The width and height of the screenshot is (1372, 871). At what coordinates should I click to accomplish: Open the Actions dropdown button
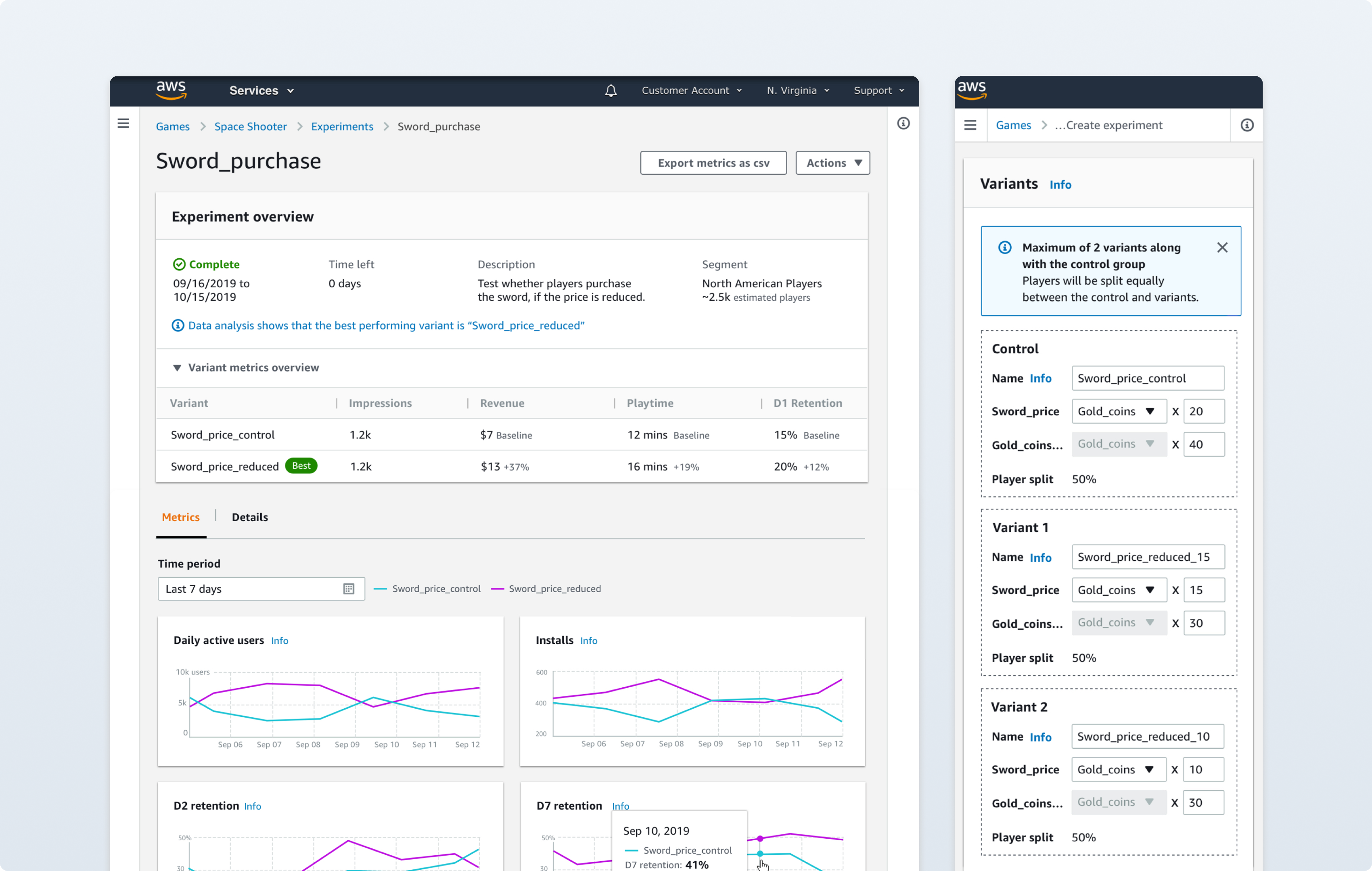(x=832, y=163)
